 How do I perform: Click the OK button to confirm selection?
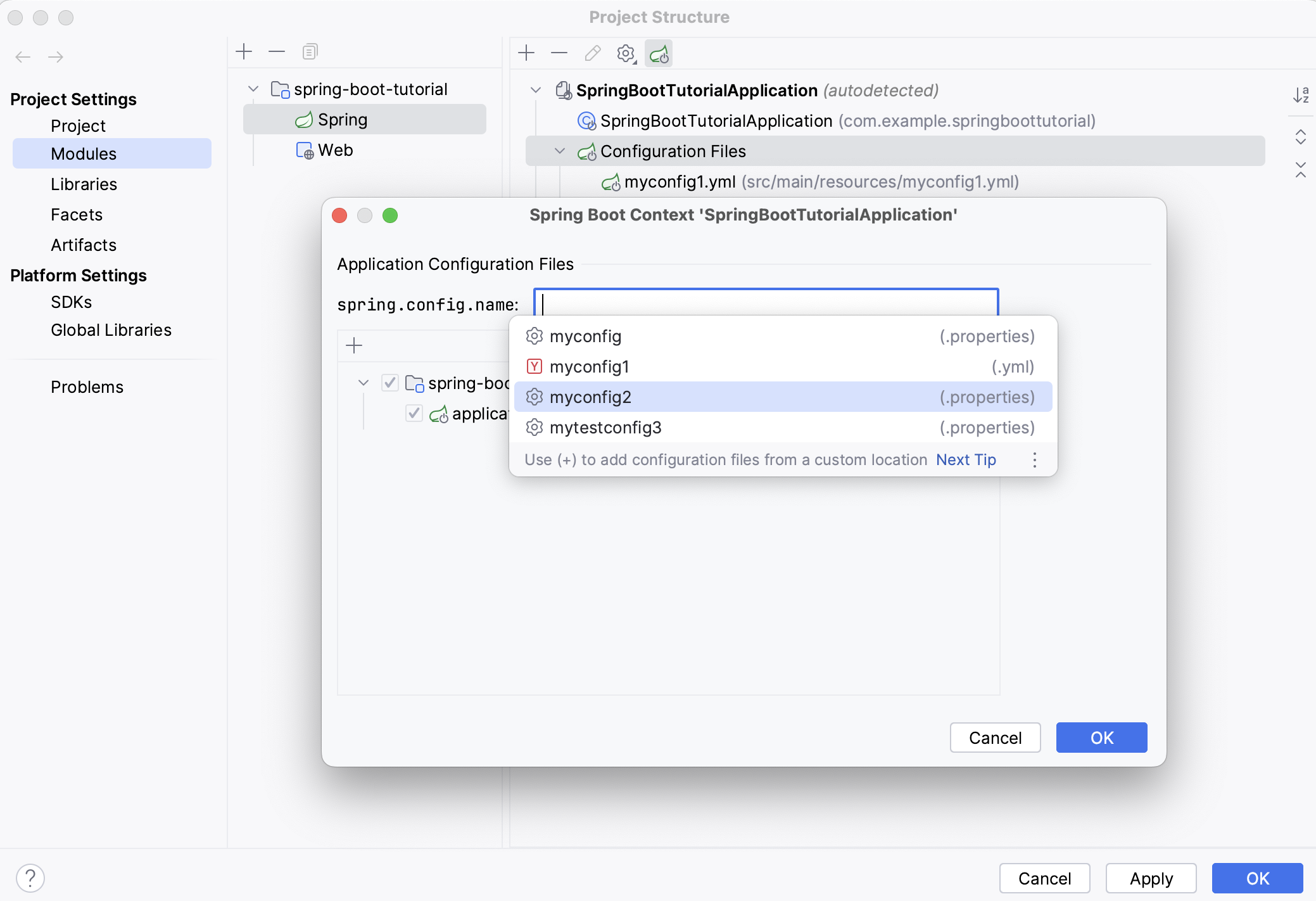[1100, 736]
